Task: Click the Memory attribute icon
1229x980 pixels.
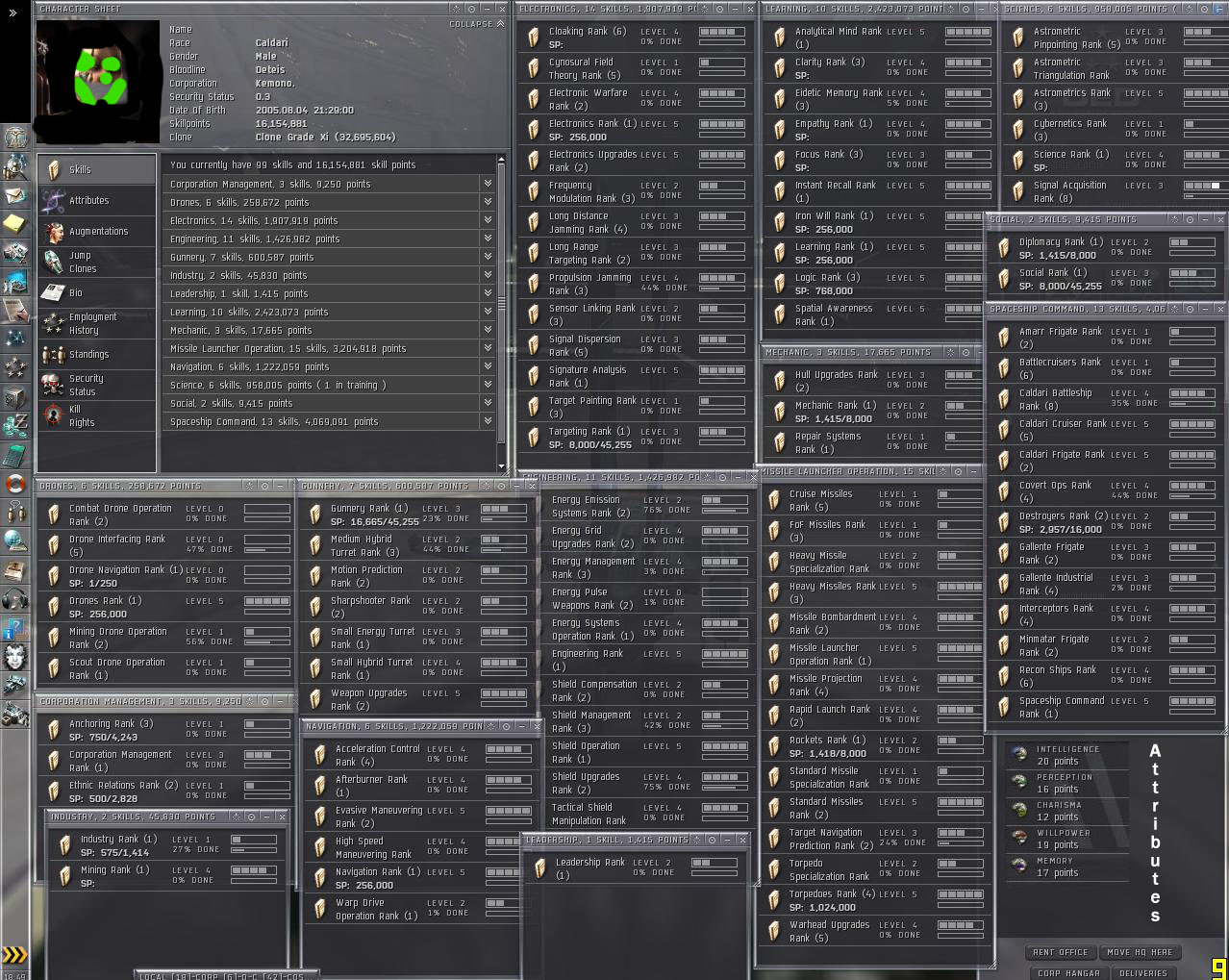Action: click(1018, 867)
